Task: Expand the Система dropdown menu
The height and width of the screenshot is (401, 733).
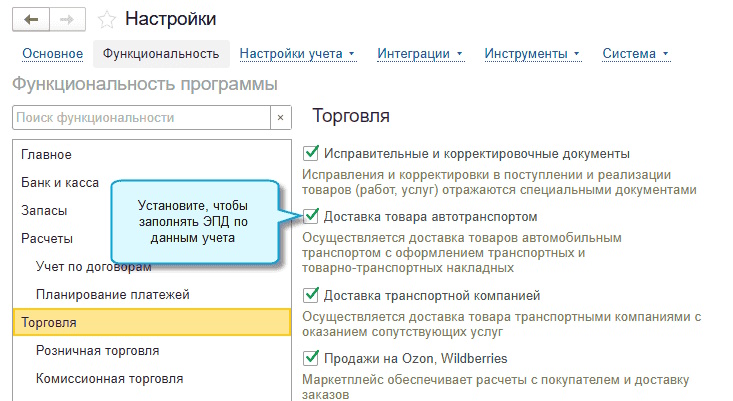Action: click(x=636, y=54)
